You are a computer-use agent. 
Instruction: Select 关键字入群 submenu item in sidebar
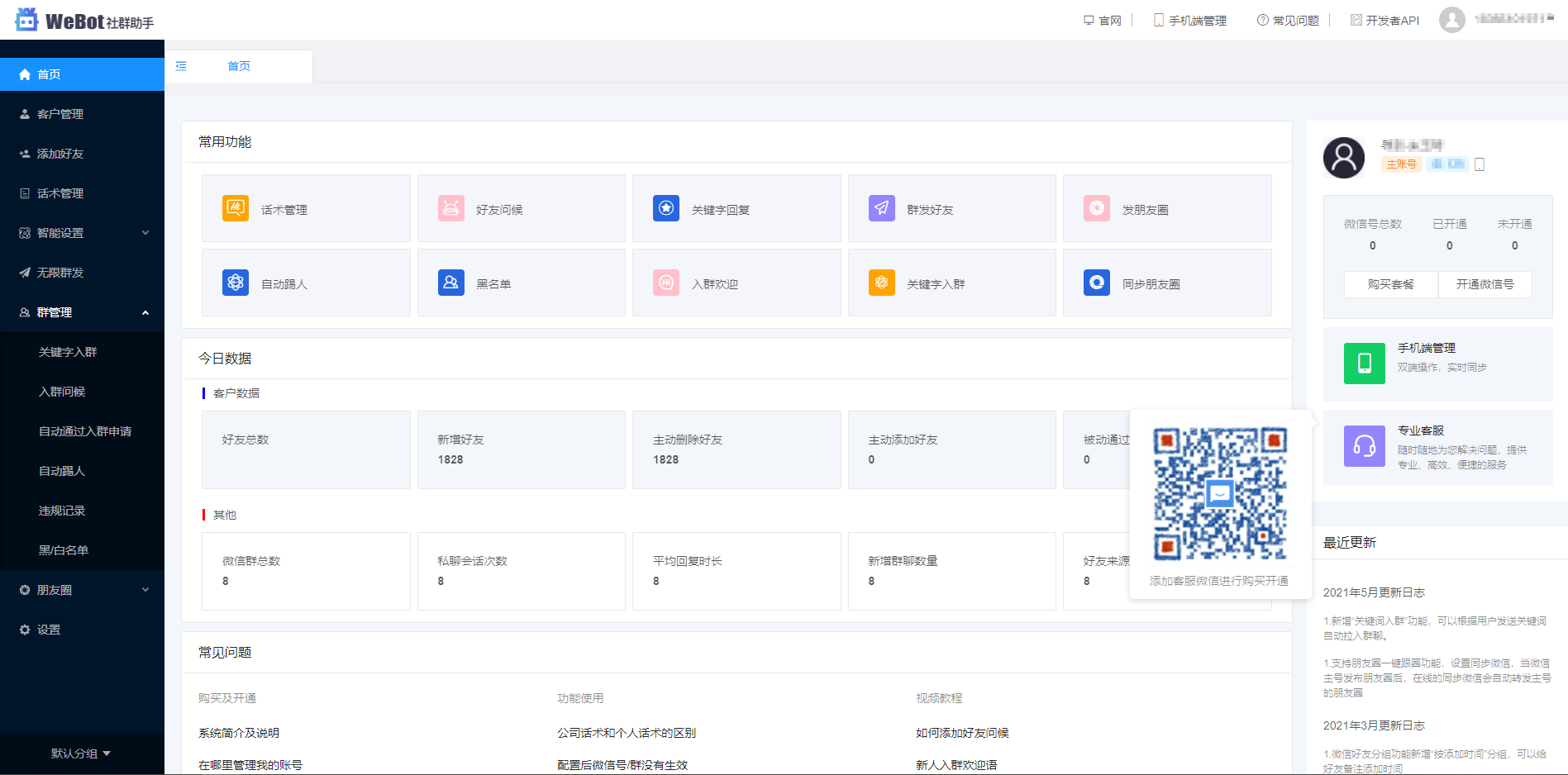pos(82,352)
